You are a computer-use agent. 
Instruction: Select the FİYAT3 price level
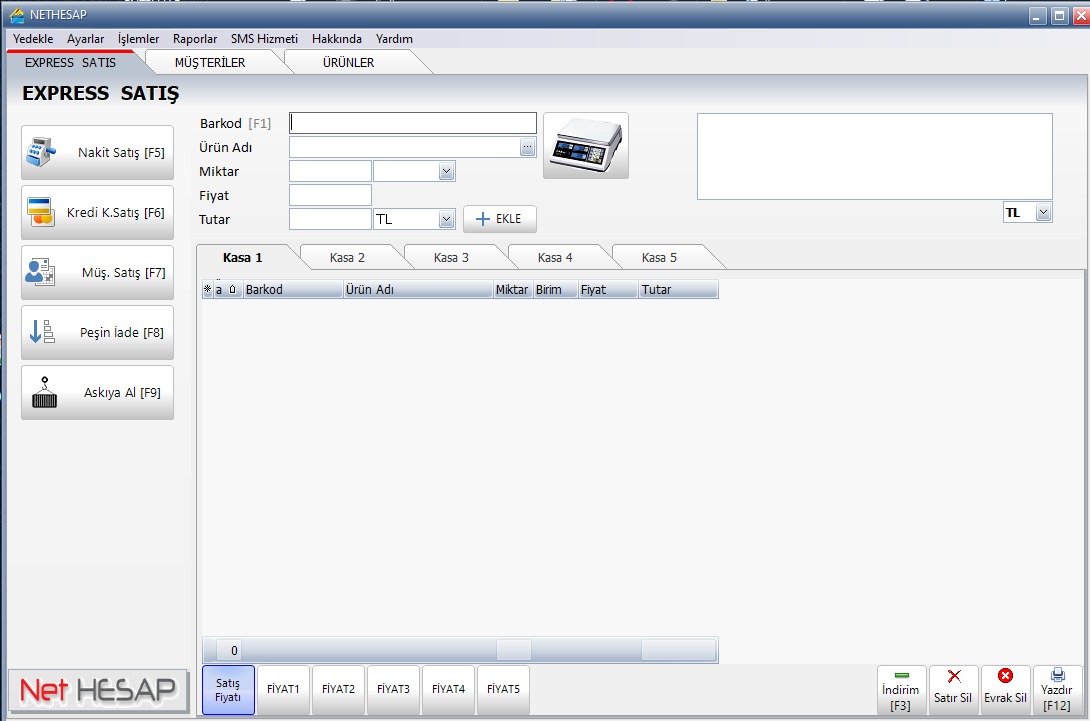[x=393, y=690]
